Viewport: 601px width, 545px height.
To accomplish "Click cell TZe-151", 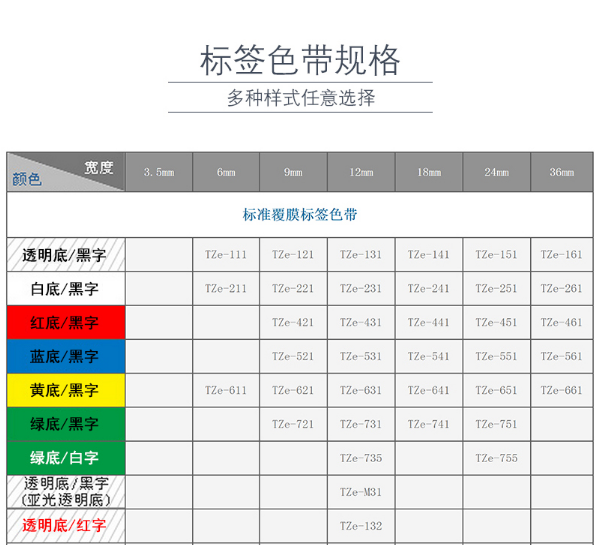I will coord(497,255).
